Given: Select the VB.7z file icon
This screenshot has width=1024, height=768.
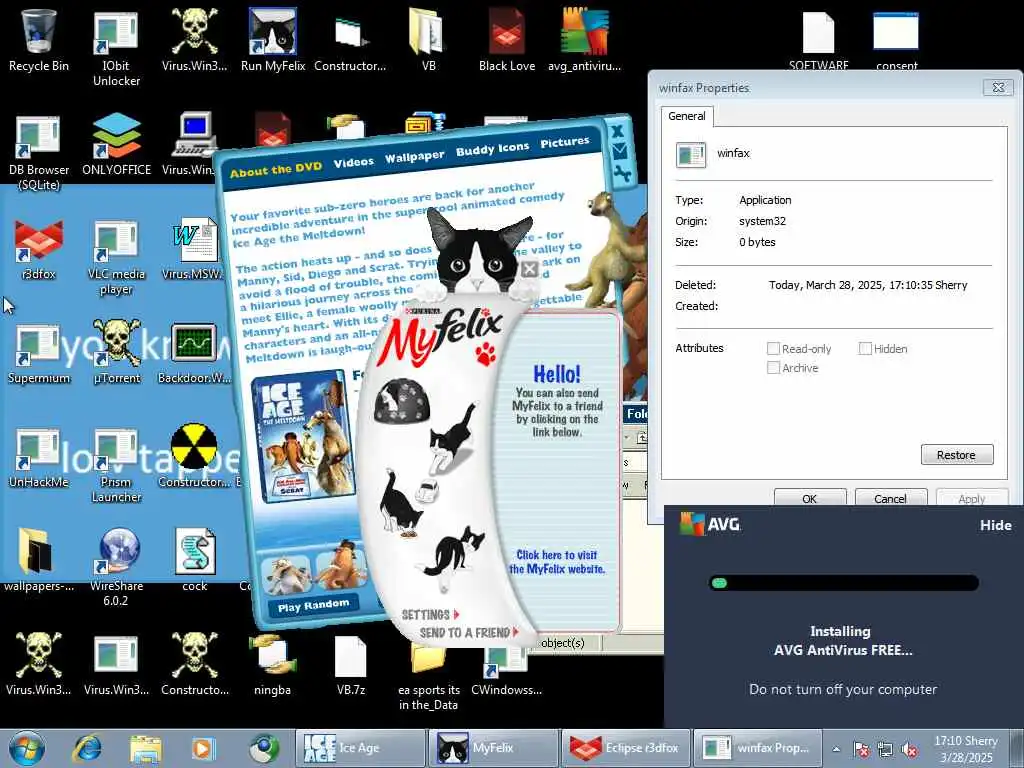Looking at the screenshot, I should (351, 664).
